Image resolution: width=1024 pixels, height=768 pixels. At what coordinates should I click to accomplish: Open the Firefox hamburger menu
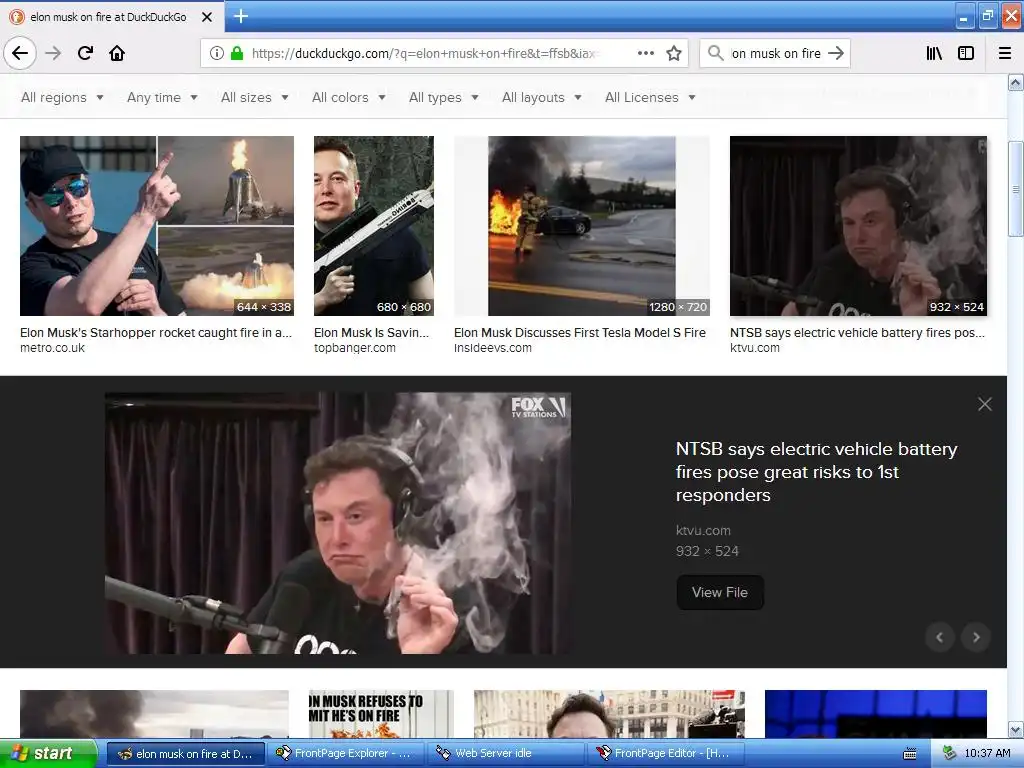[x=1005, y=53]
